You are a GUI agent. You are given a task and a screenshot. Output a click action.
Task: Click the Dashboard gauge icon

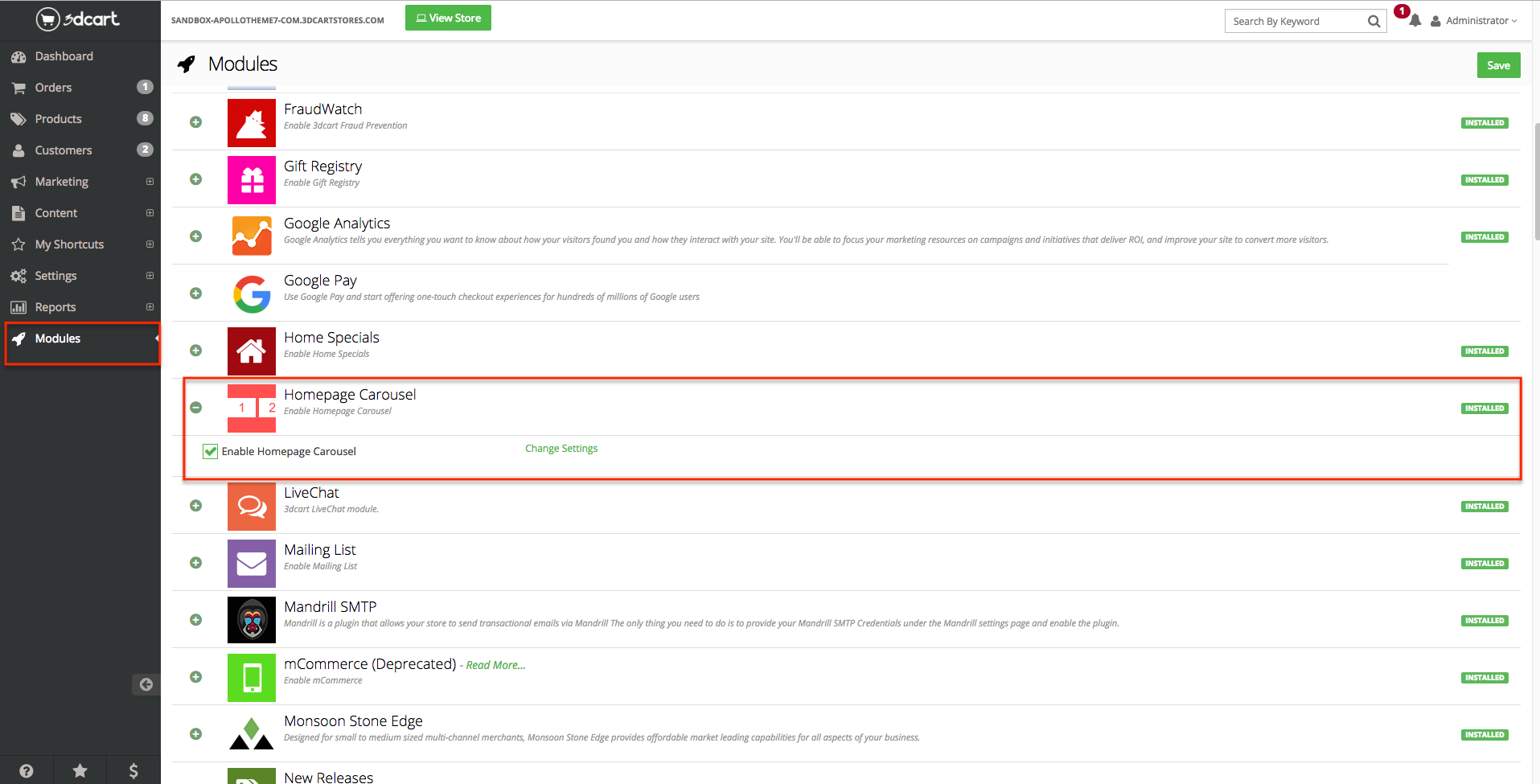click(18, 57)
